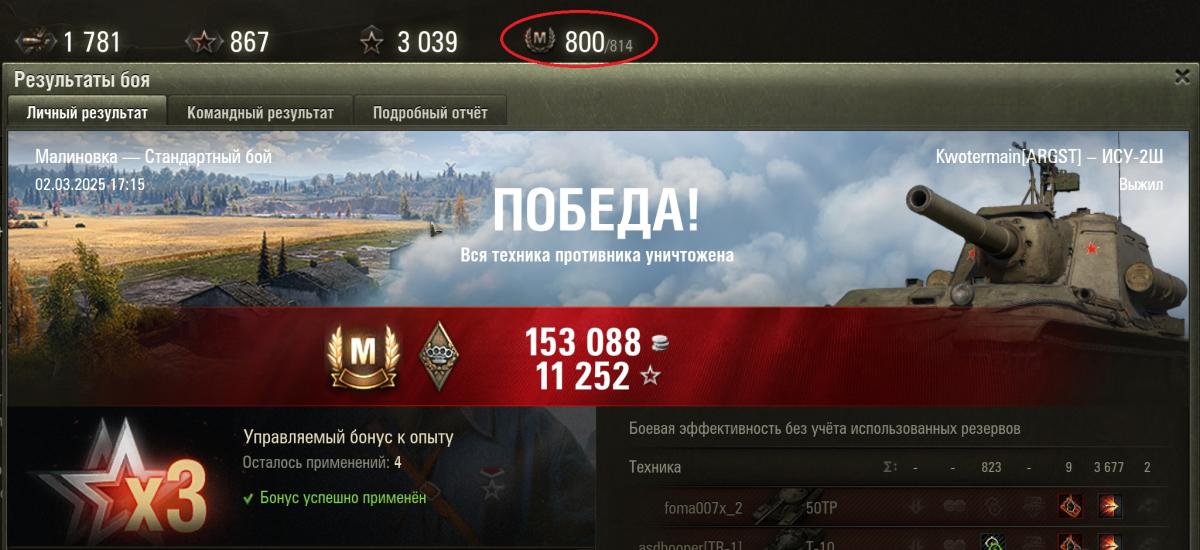Click damage dealt icon in 50TP row
1200x550 pixels.
(x=1110, y=508)
